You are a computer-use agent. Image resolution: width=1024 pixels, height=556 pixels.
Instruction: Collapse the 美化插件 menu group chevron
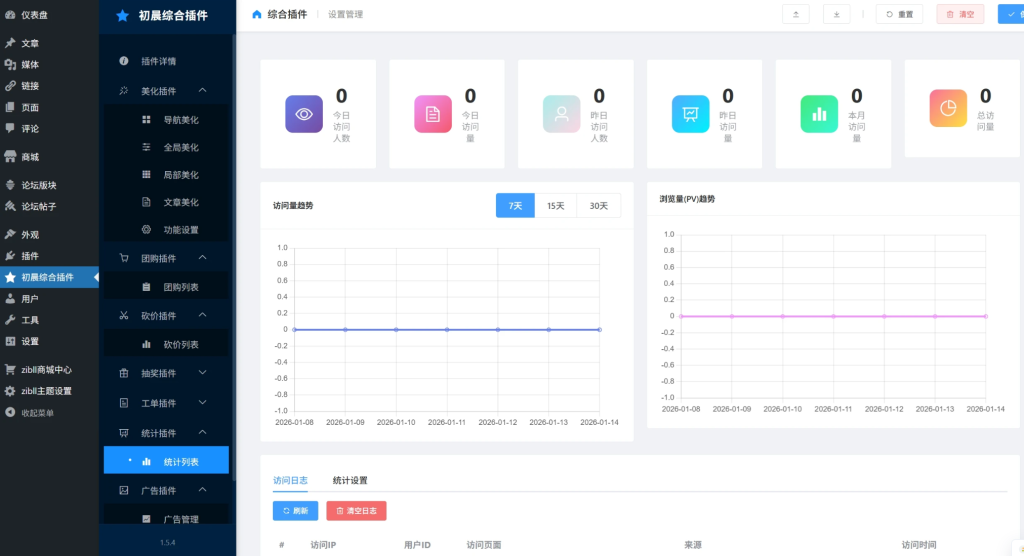pos(202,90)
